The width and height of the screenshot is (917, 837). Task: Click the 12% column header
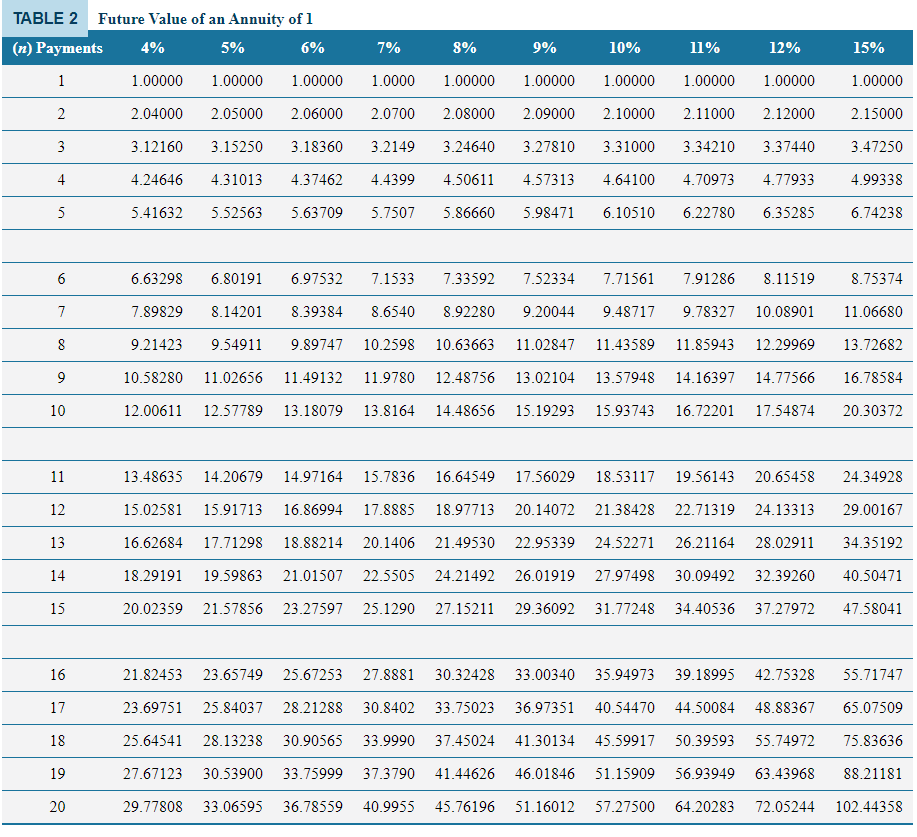(787, 47)
